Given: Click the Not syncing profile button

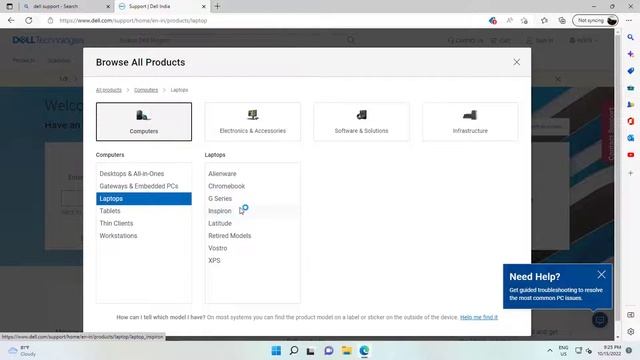Looking at the screenshot, I should pos(595,20).
